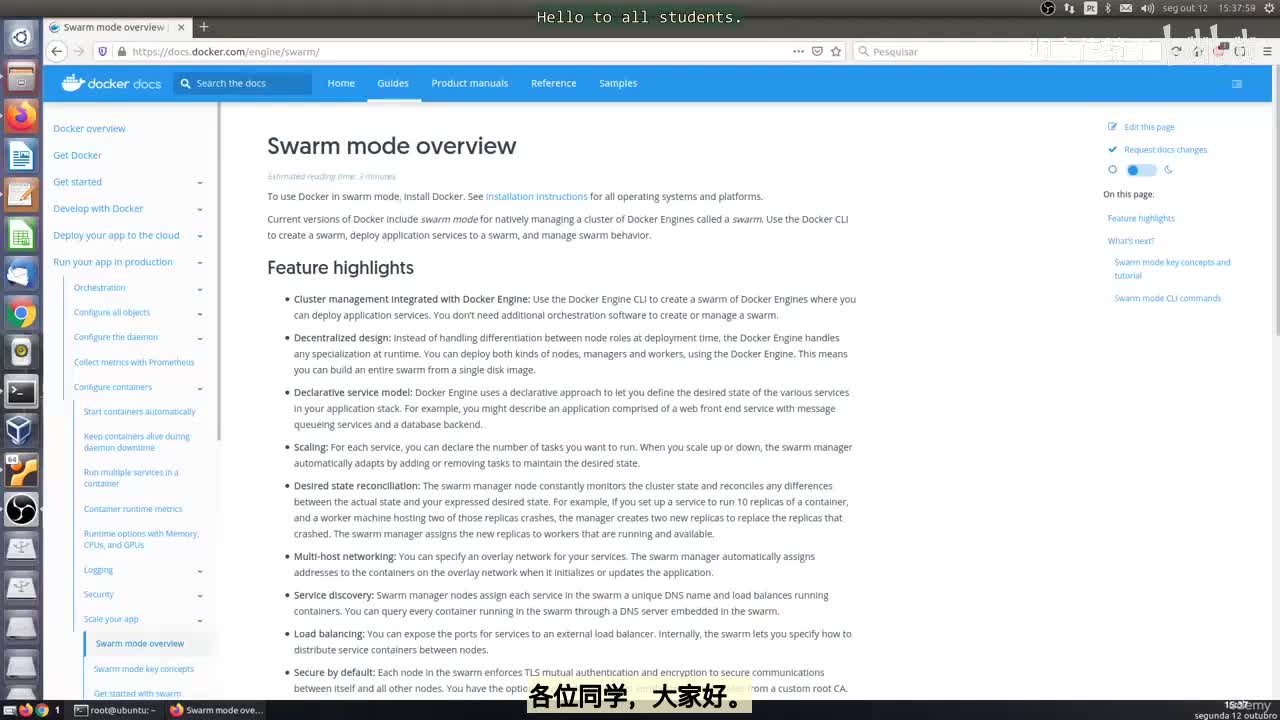The width and height of the screenshot is (1280, 720).
Task: Toggle dark mode theme switch
Action: pyautogui.click(x=1140, y=170)
